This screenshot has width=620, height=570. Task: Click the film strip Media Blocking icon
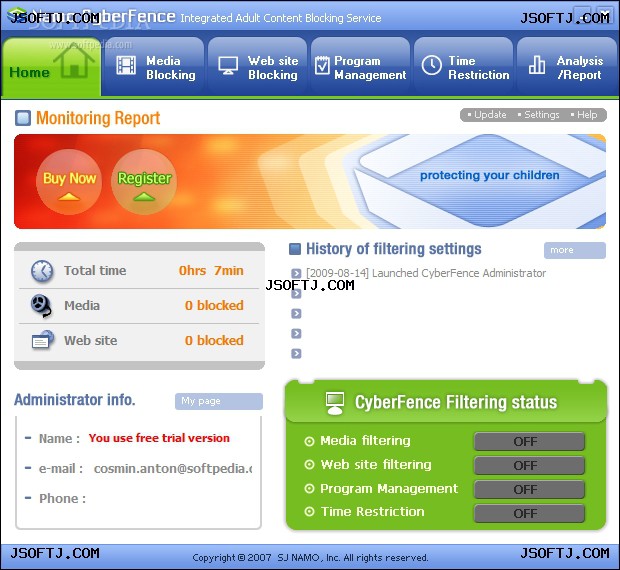pos(126,65)
